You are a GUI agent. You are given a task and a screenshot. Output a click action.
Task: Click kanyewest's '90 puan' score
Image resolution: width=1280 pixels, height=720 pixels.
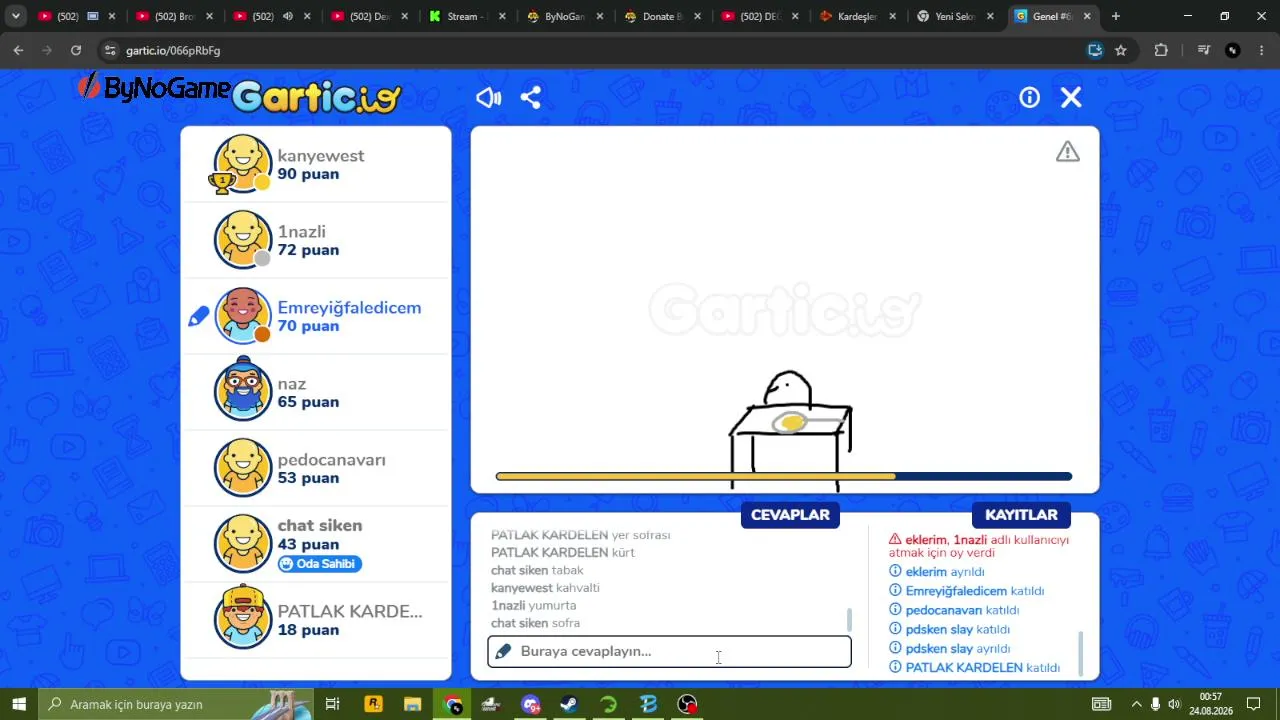[308, 174]
